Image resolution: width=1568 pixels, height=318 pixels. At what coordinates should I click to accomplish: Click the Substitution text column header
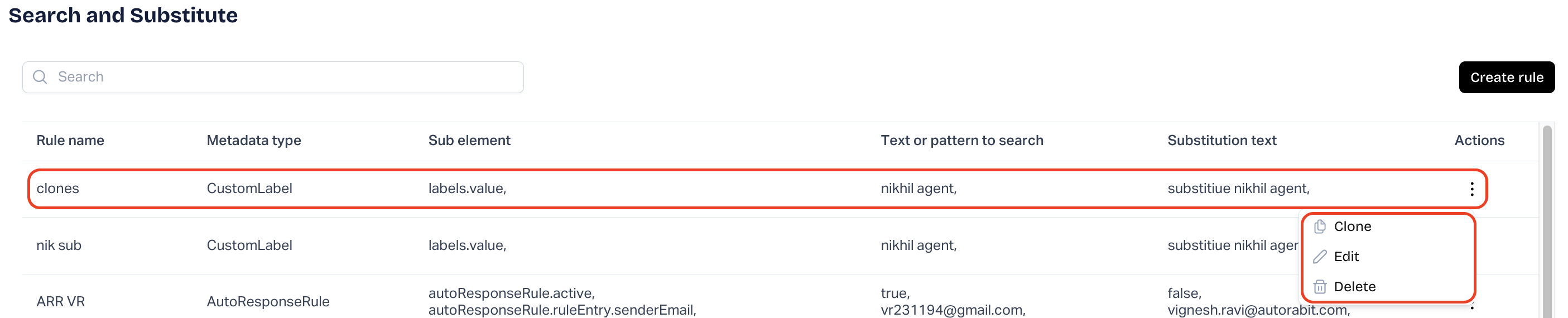click(1221, 141)
